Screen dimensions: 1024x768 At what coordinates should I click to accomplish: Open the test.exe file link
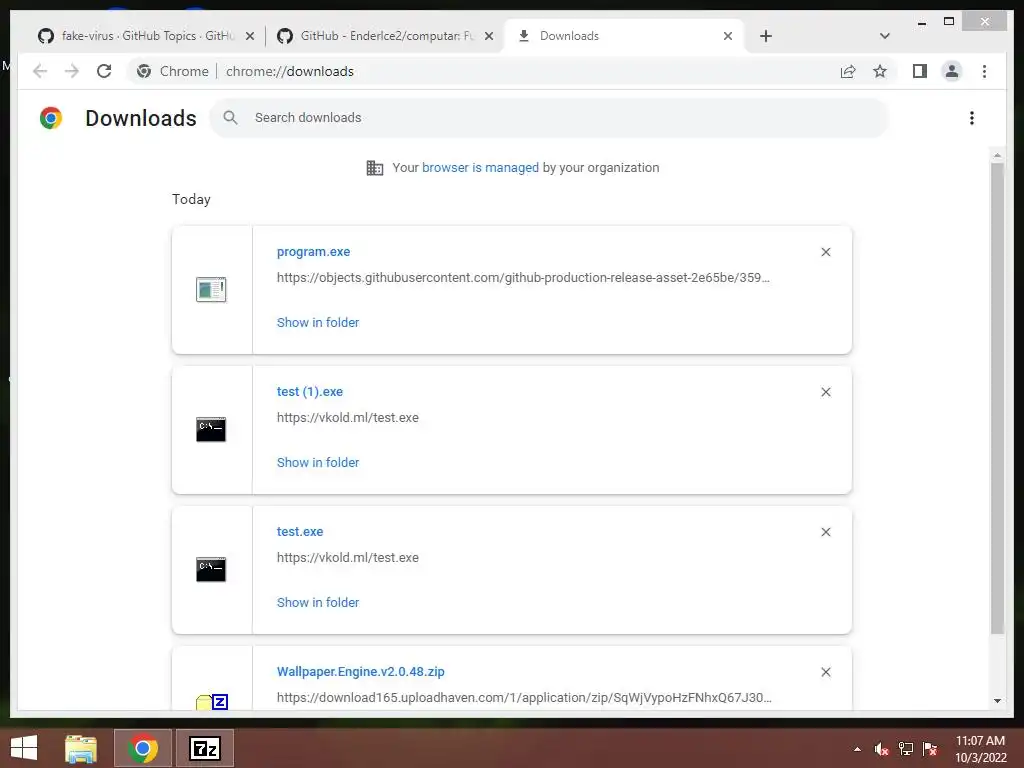tap(300, 531)
